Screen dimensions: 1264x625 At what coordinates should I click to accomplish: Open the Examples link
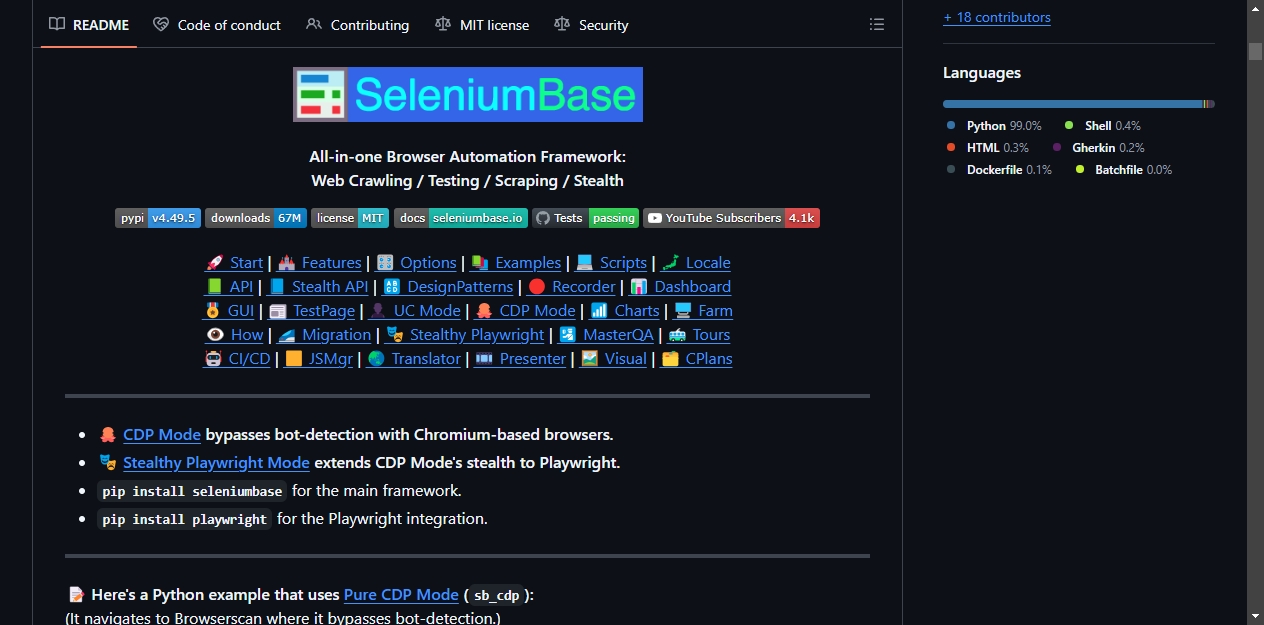click(x=515, y=263)
